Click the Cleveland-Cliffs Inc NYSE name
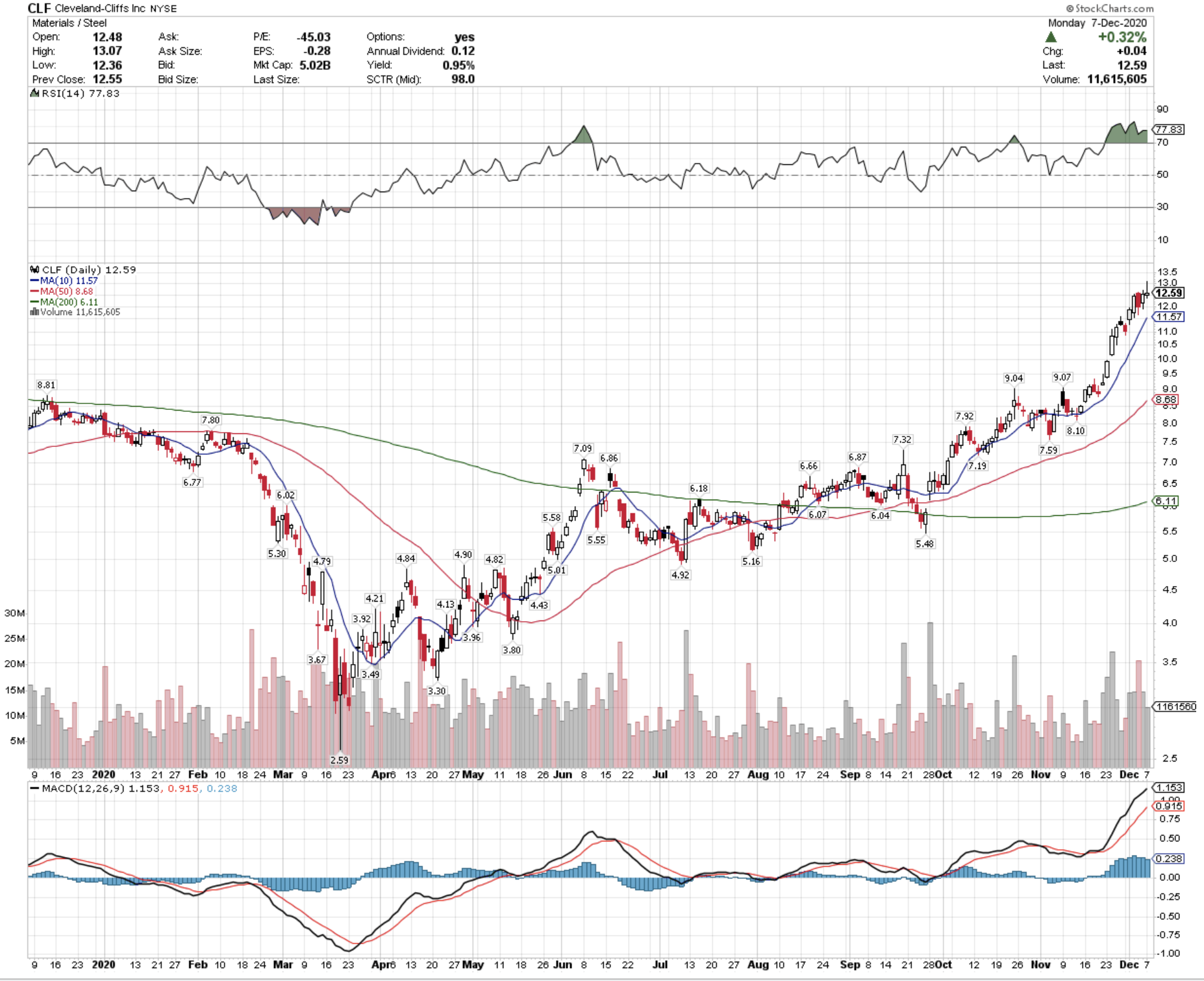This screenshot has width=1204, height=981. point(116,8)
